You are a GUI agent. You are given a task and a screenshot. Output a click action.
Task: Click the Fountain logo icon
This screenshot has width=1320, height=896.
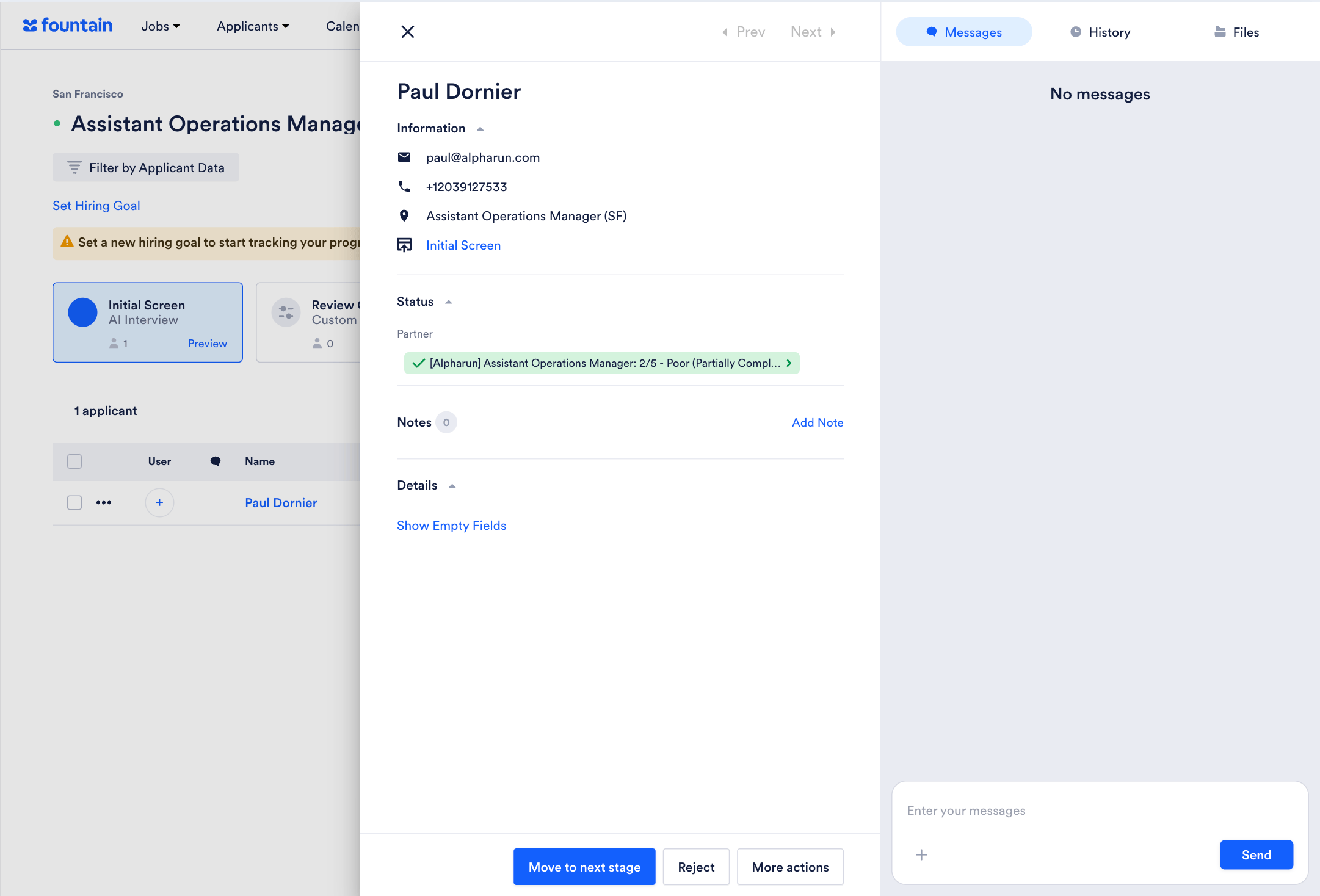[31, 26]
